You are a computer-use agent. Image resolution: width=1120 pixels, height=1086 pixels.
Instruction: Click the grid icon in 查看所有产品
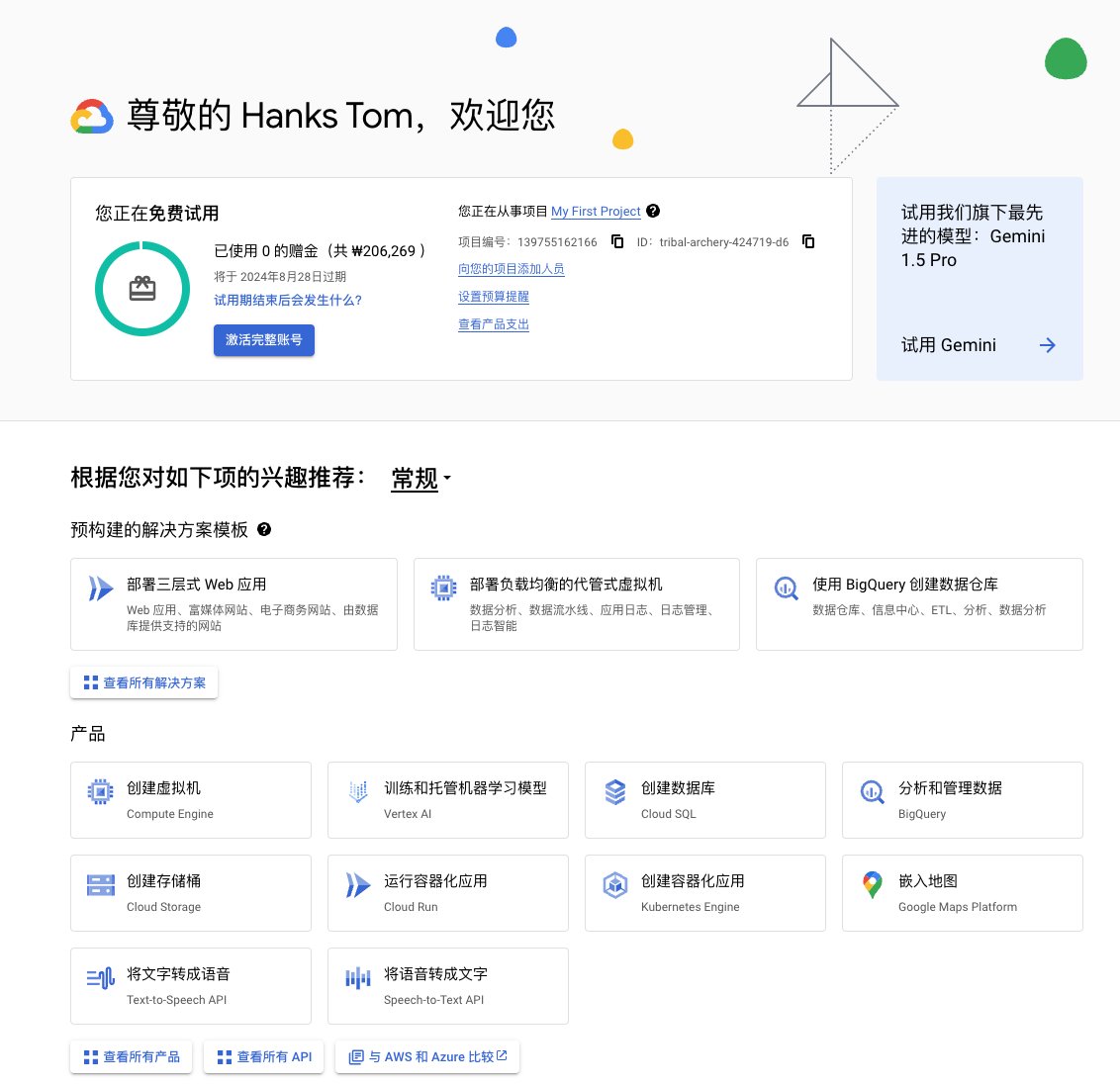pyautogui.click(x=91, y=1056)
